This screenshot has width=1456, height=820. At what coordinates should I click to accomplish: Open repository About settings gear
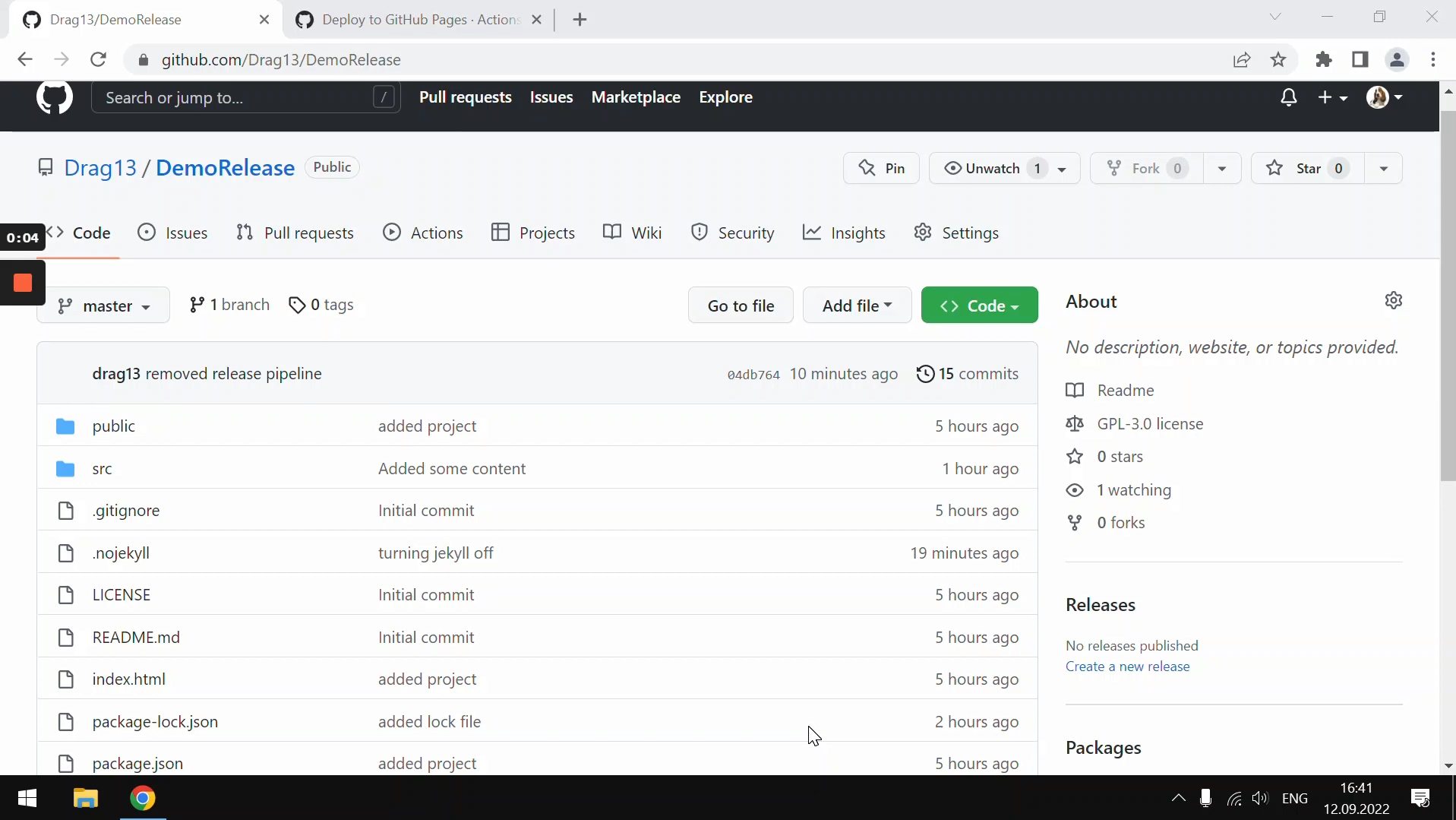(x=1394, y=300)
